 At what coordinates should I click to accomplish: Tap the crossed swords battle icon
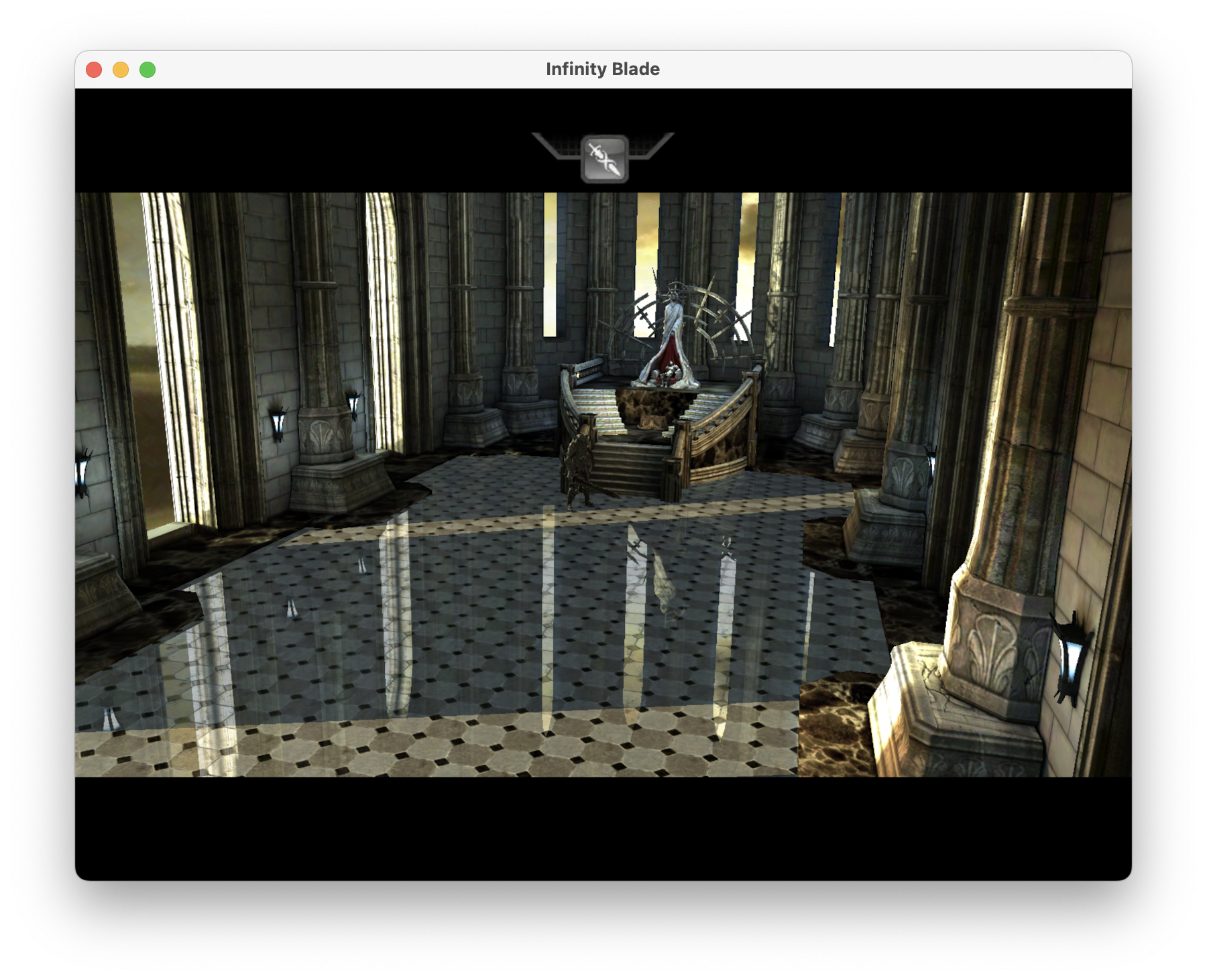(602, 159)
